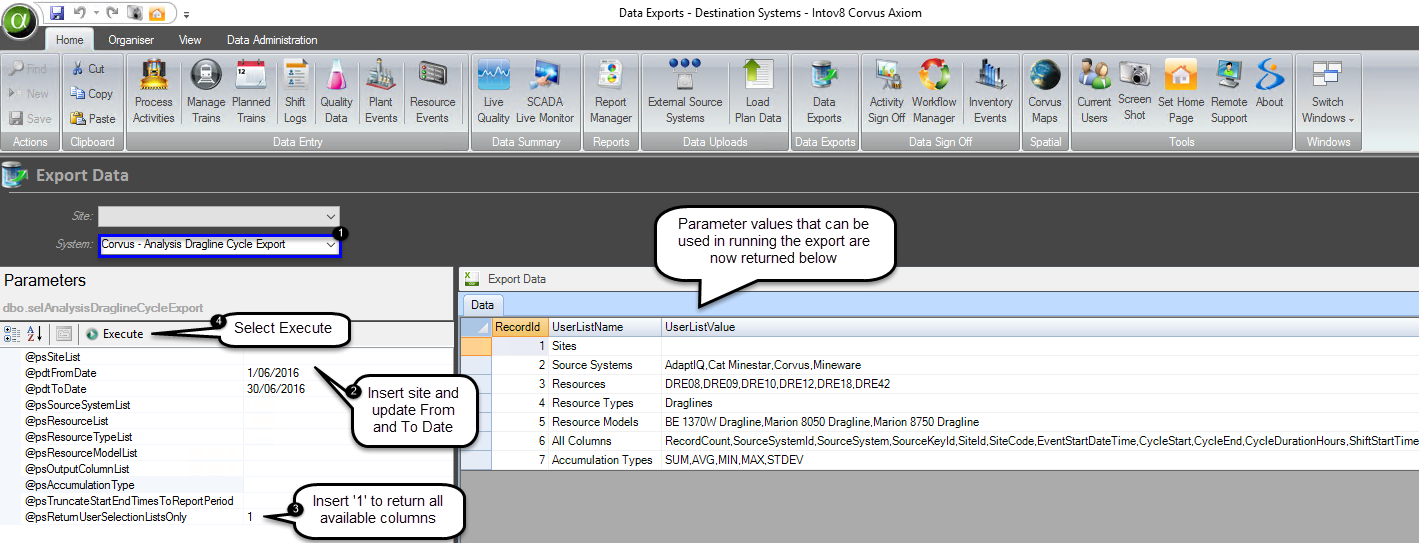Select the @psOutputColumnList parameter row
This screenshot has width=1419, height=543.
(x=228, y=469)
